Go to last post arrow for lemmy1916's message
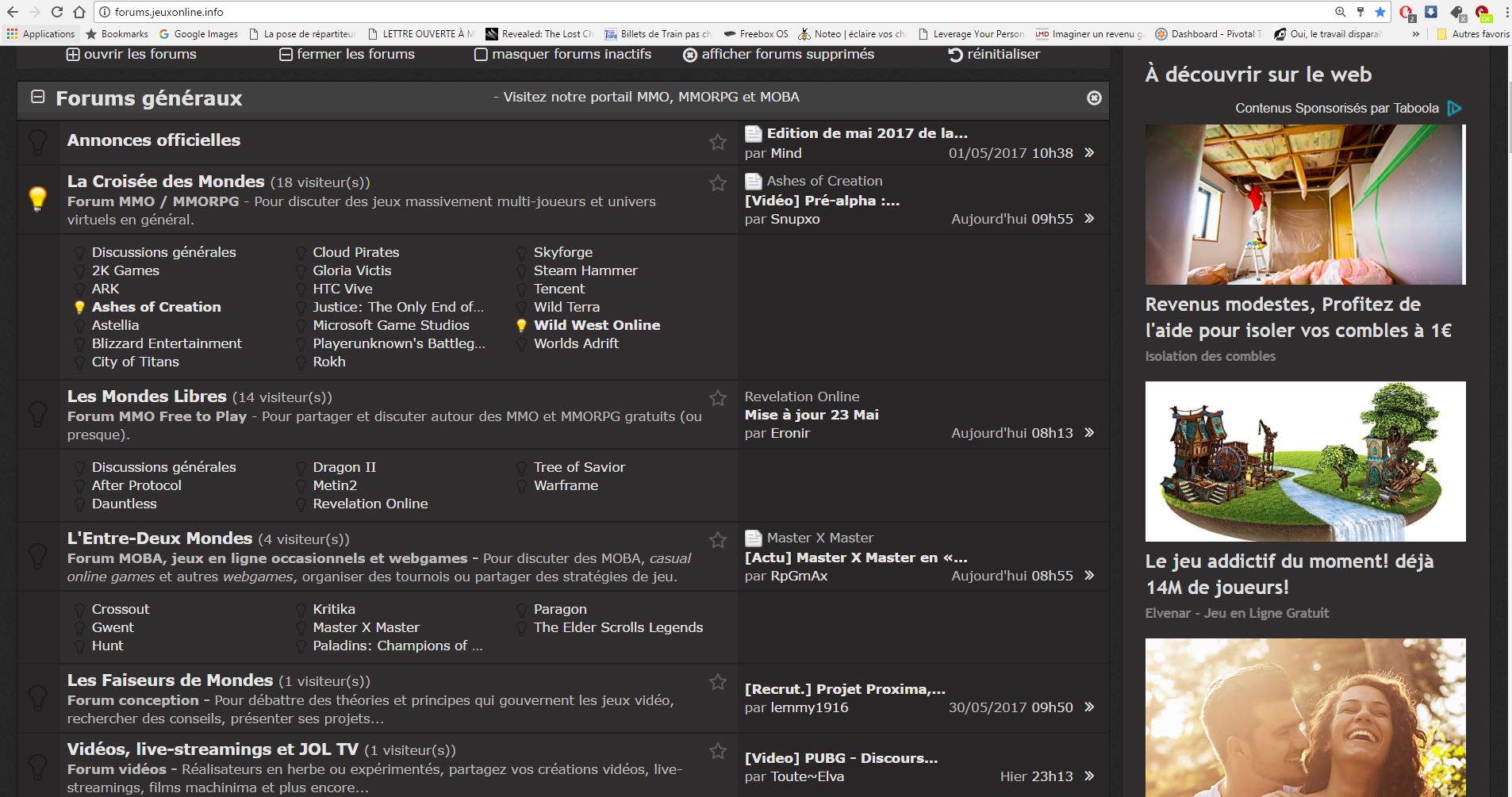The image size is (1512, 797). pos(1089,707)
